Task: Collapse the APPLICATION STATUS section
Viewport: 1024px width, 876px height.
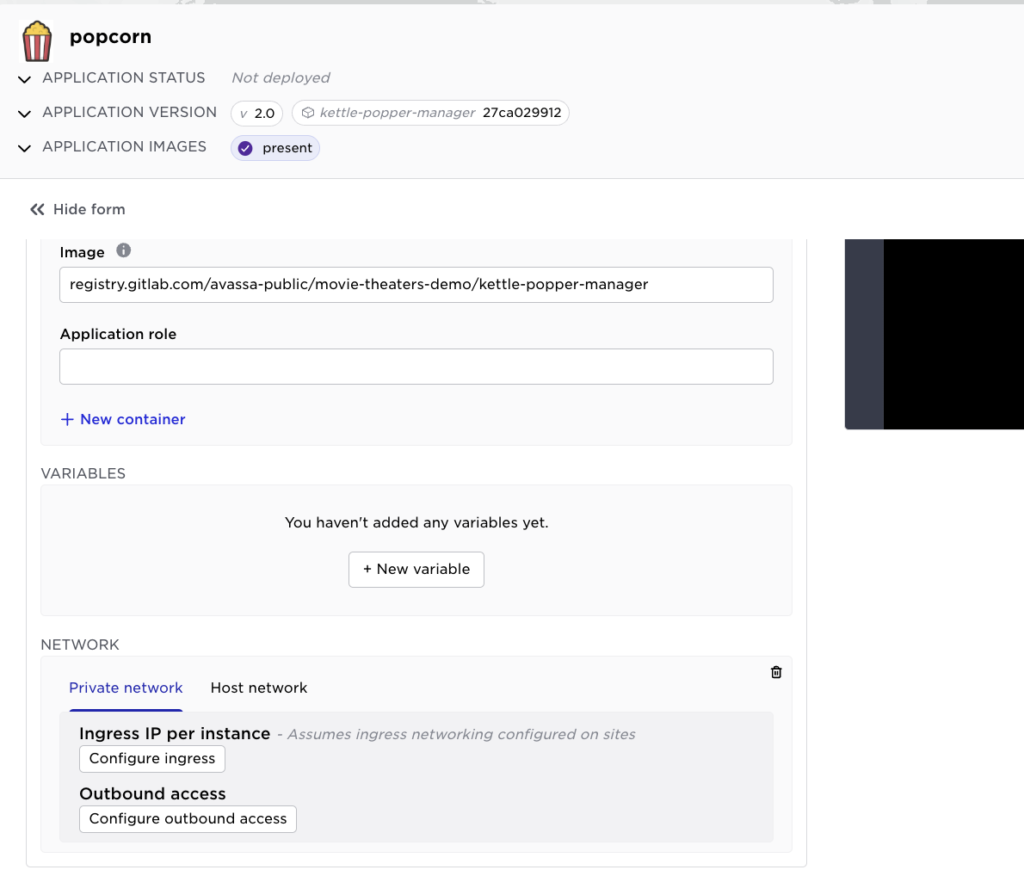Action: [x=24, y=78]
